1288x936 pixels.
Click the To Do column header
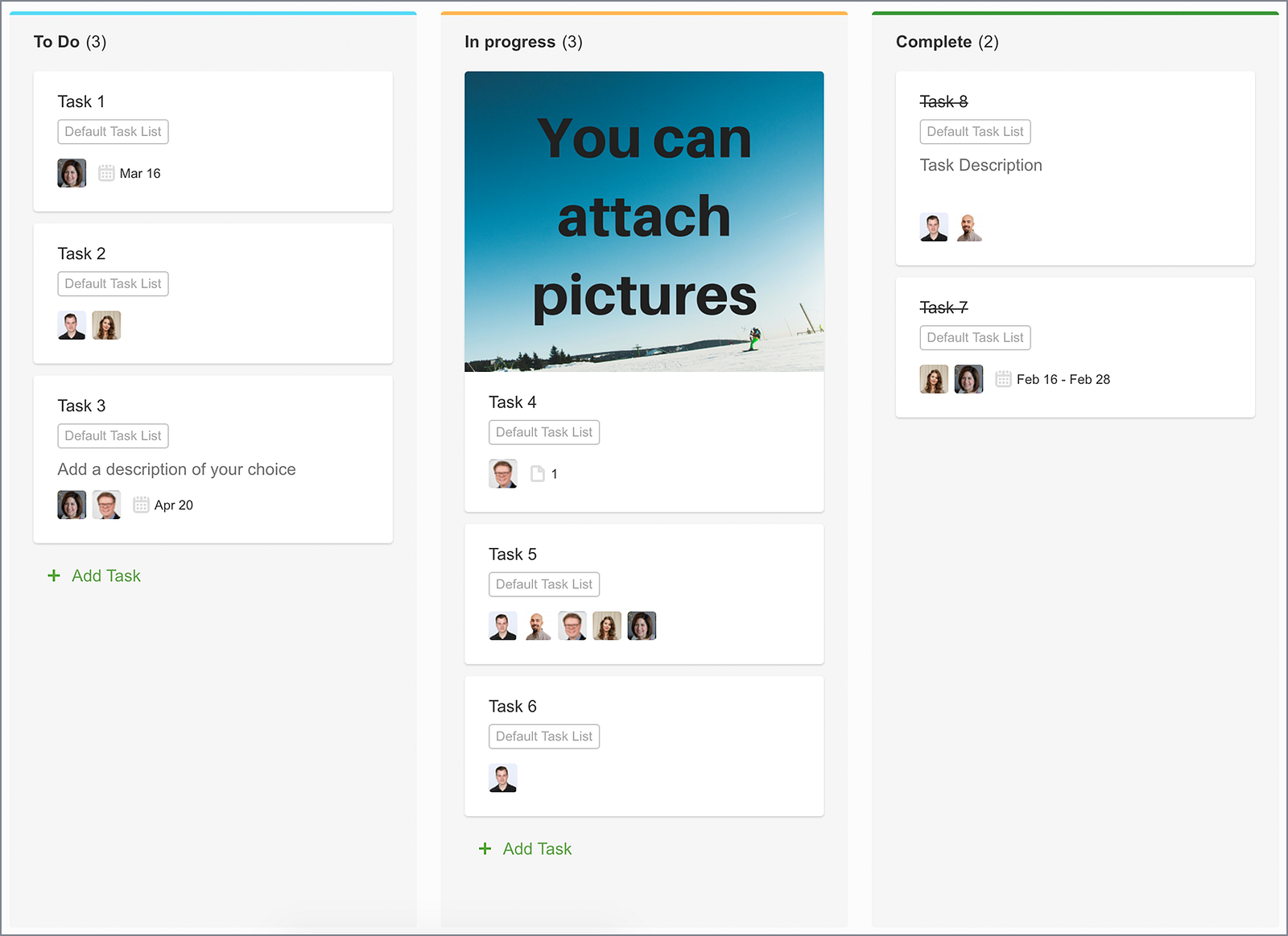[x=56, y=42]
